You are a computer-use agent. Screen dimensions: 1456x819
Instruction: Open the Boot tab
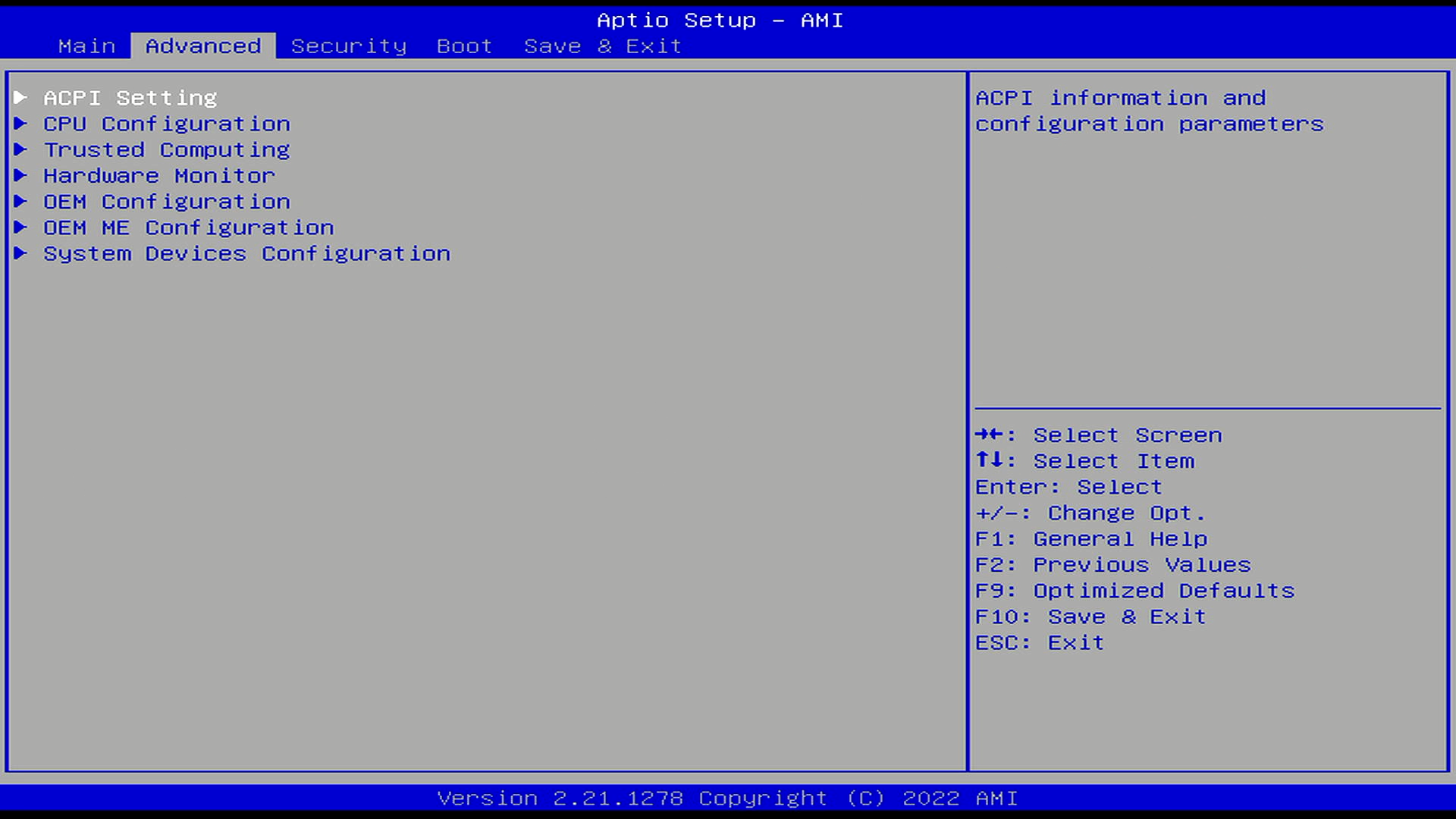click(x=464, y=46)
